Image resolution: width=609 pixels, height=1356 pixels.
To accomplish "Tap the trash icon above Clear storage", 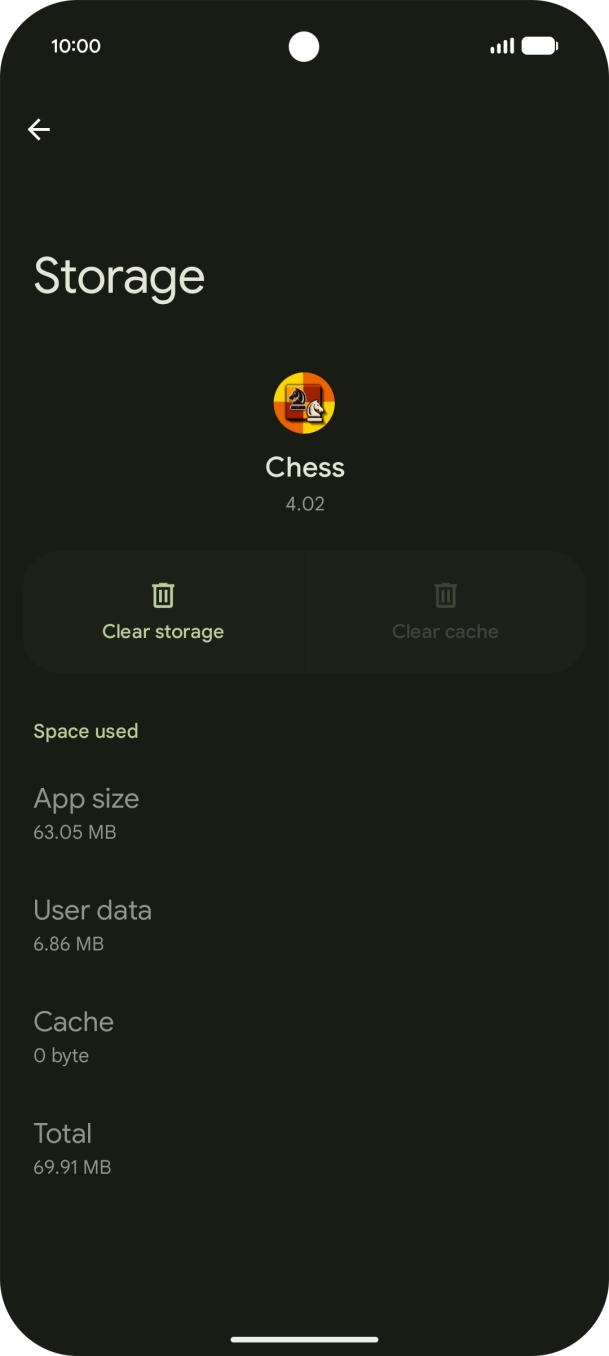I will (163, 595).
